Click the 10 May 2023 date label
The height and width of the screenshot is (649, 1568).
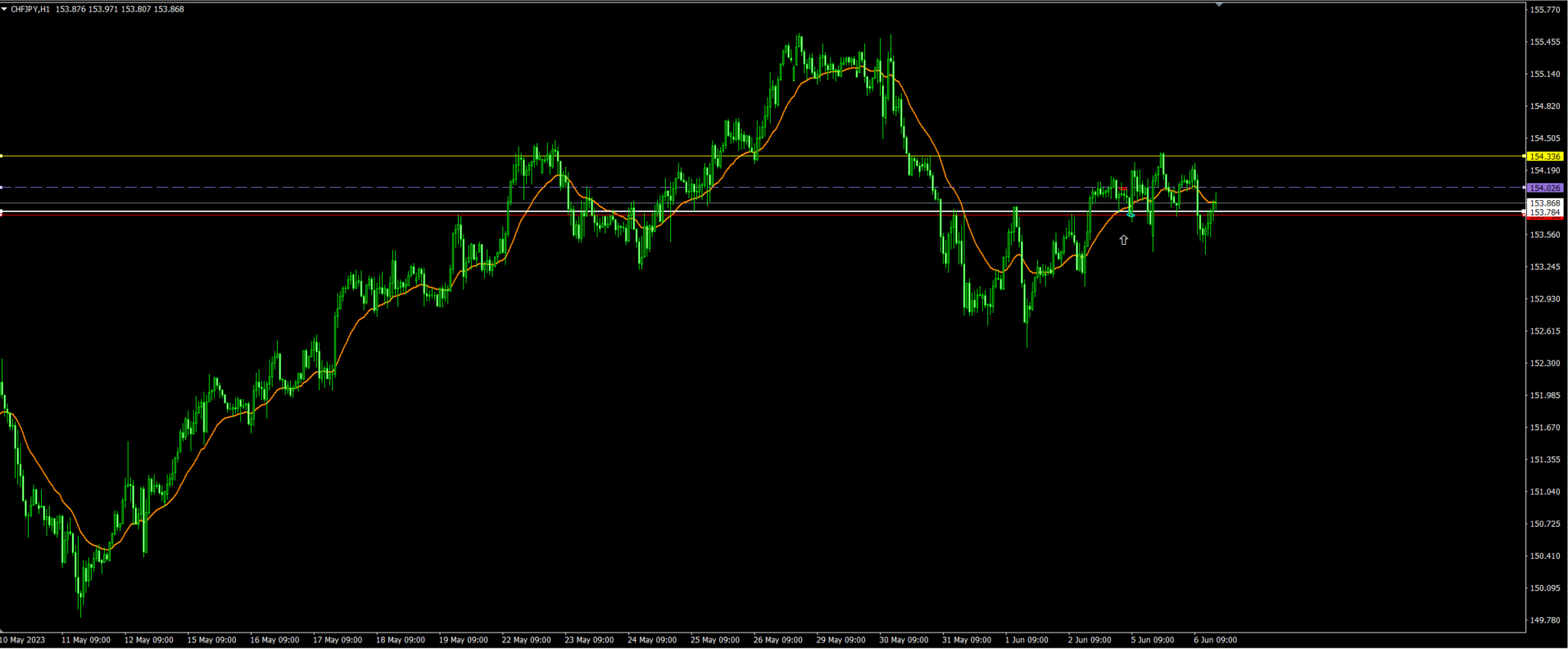tap(23, 640)
